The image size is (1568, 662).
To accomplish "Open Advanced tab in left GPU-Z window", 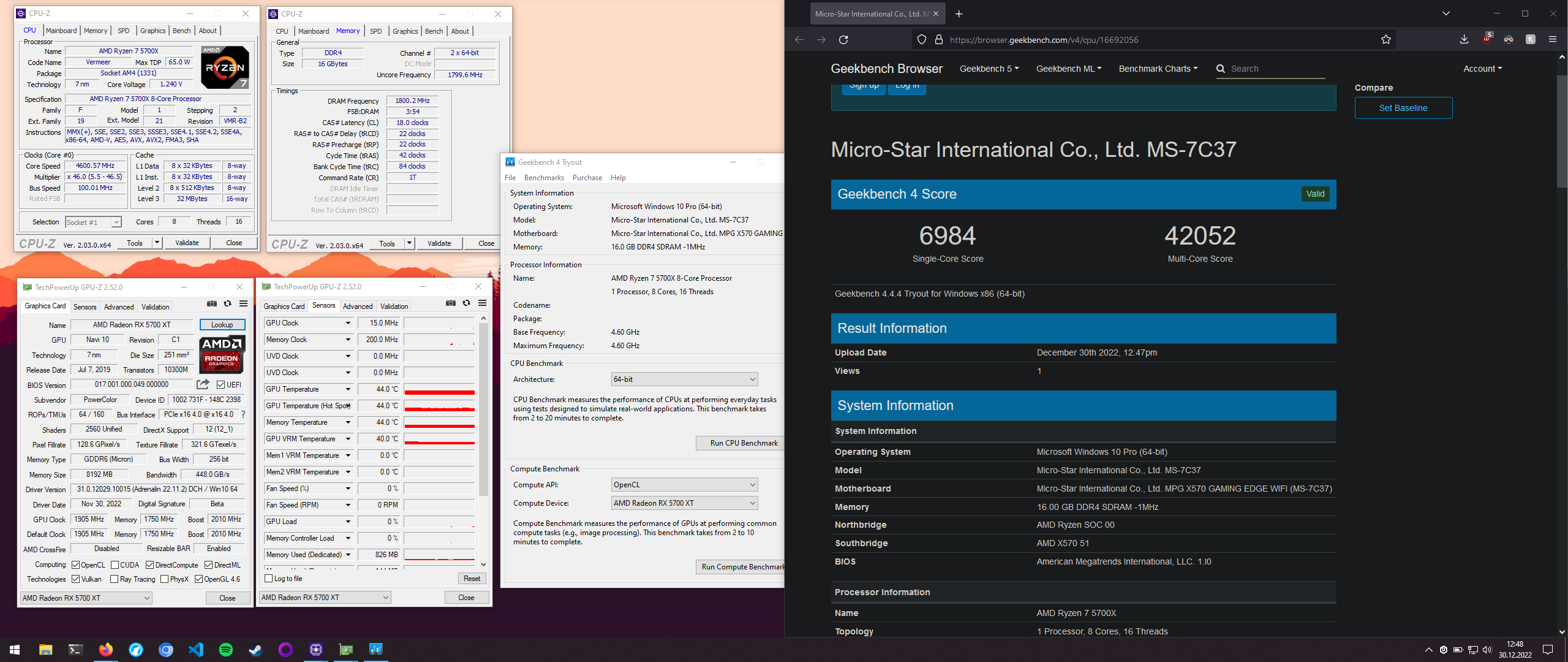I will tap(119, 307).
